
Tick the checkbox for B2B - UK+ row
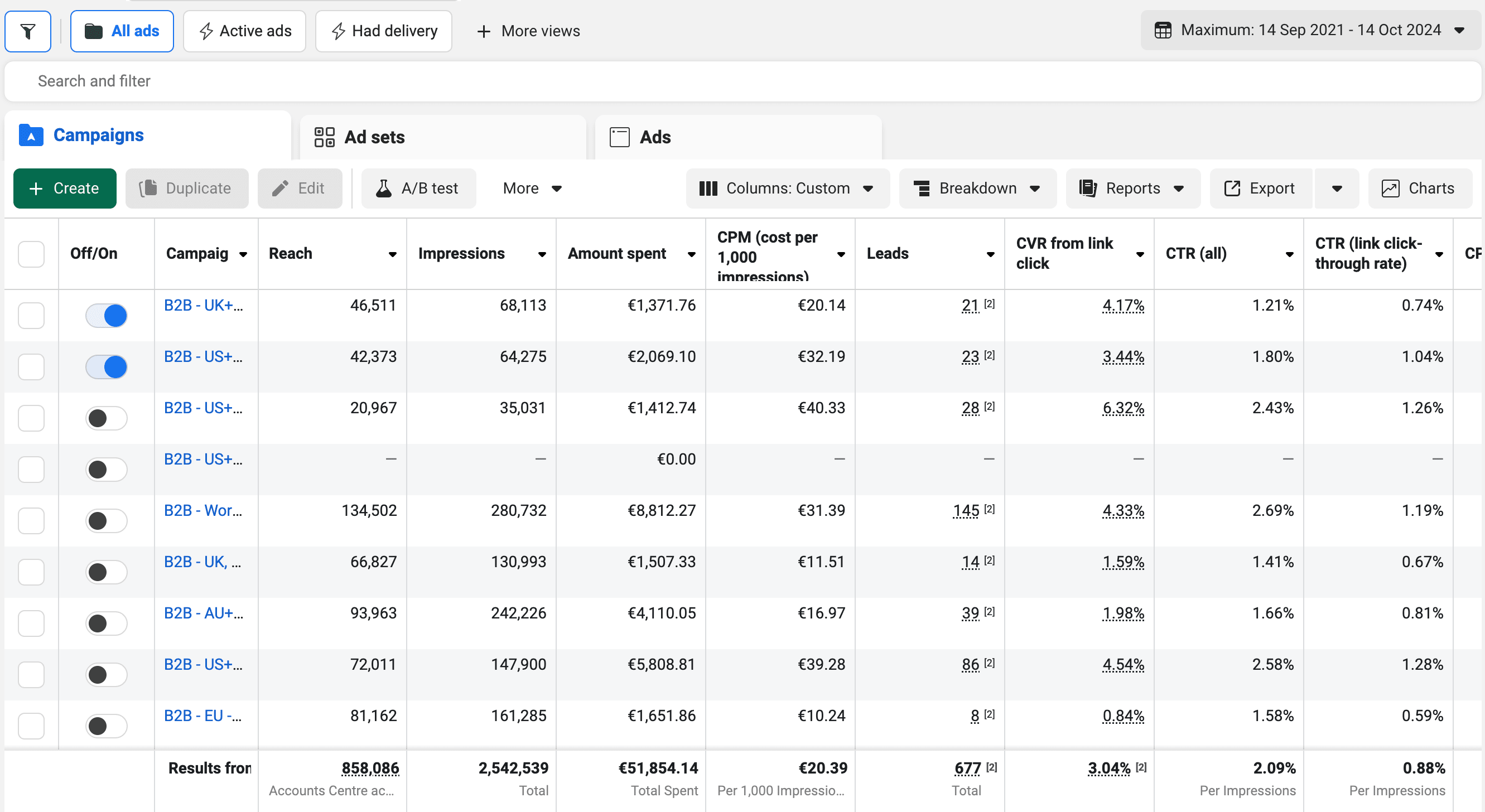pos(31,315)
